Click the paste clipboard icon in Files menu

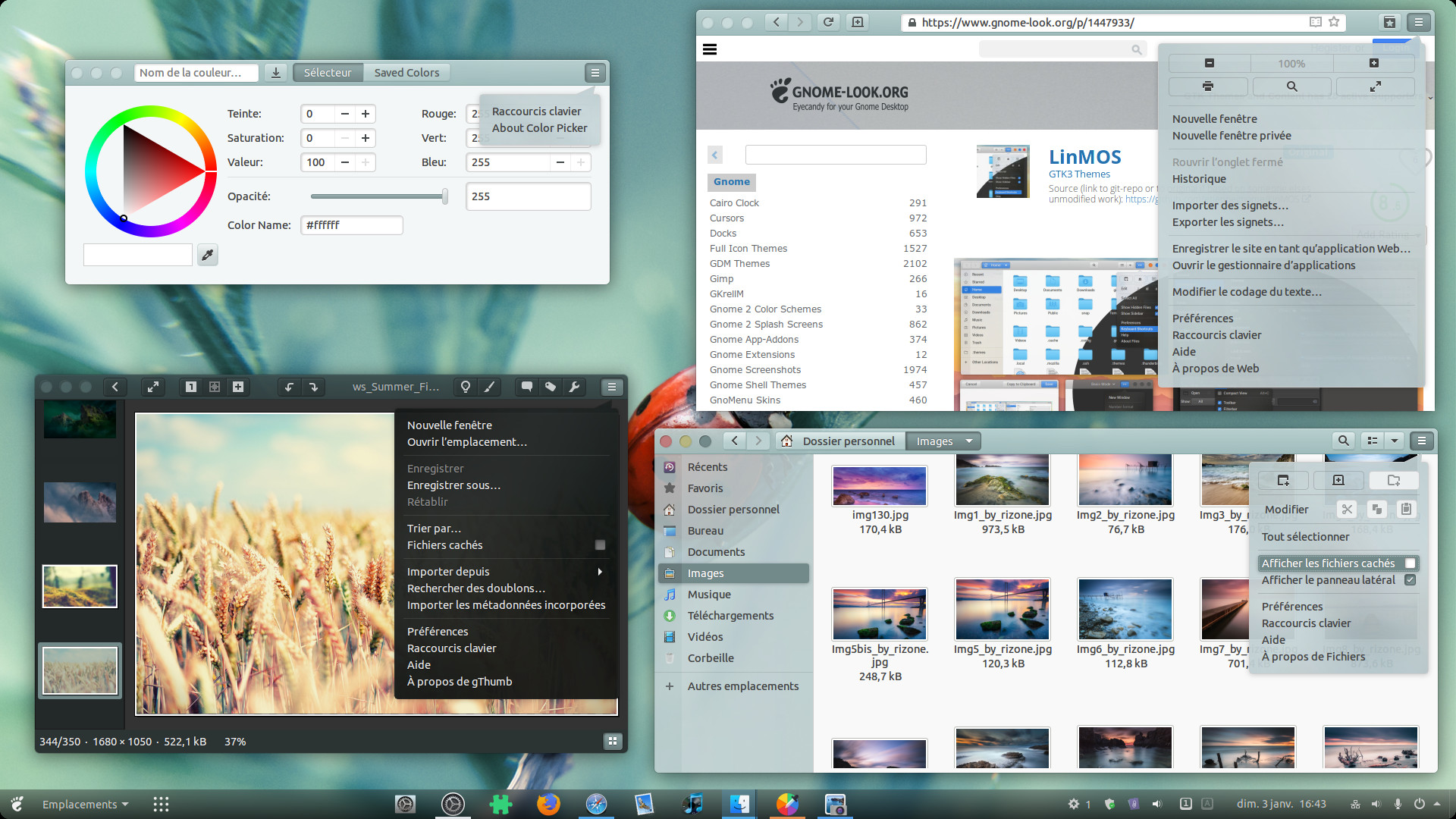pos(1406,510)
